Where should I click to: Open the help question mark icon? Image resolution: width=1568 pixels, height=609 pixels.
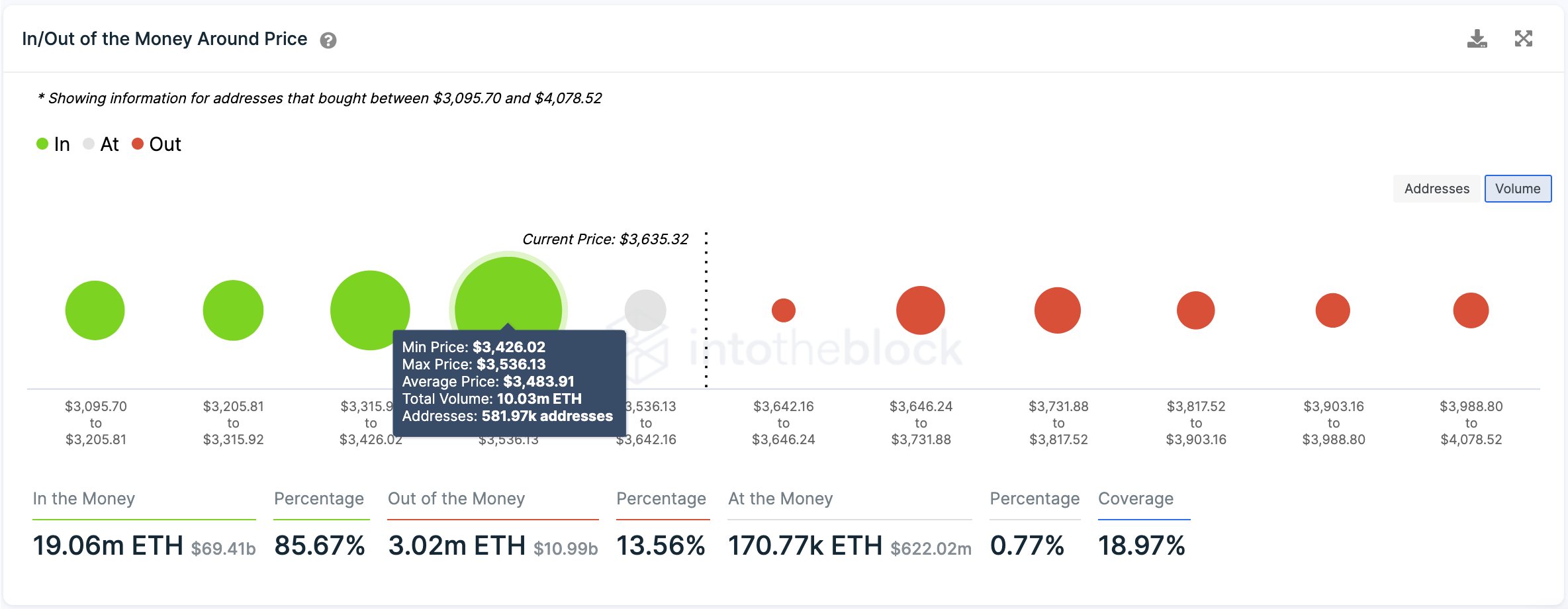coord(328,41)
